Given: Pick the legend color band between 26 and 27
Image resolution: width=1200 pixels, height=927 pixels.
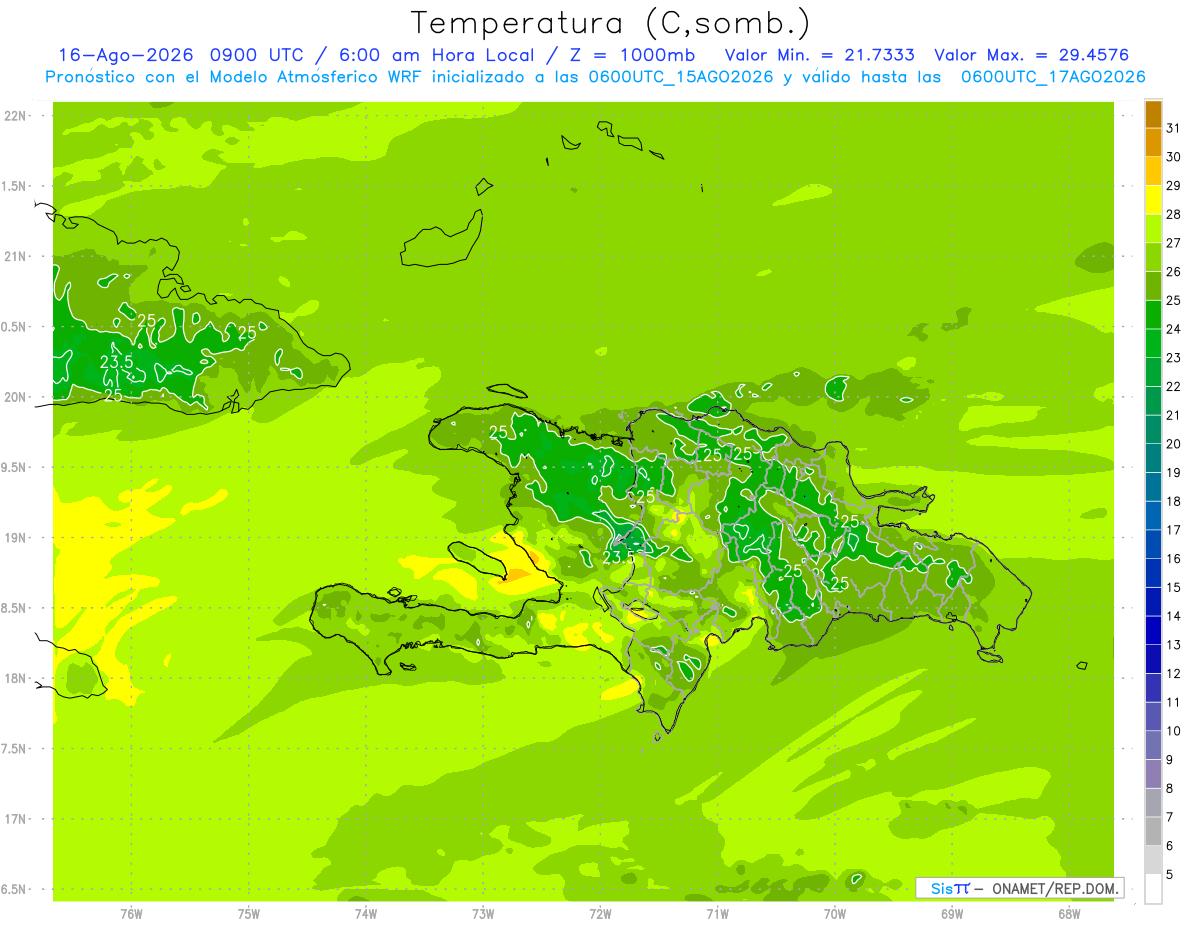Looking at the screenshot, I should pyautogui.click(x=1153, y=258).
